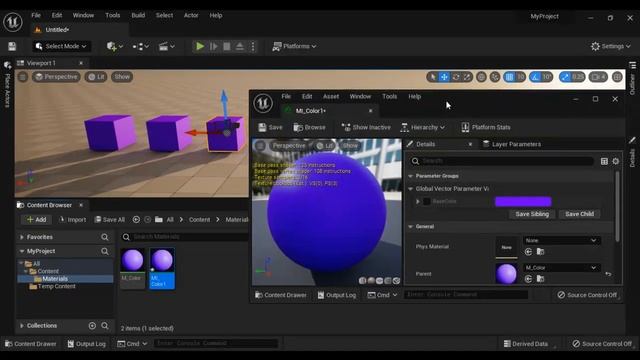Click the Parent material thumbnail
Screen dimensions: 640x360
pos(506,273)
